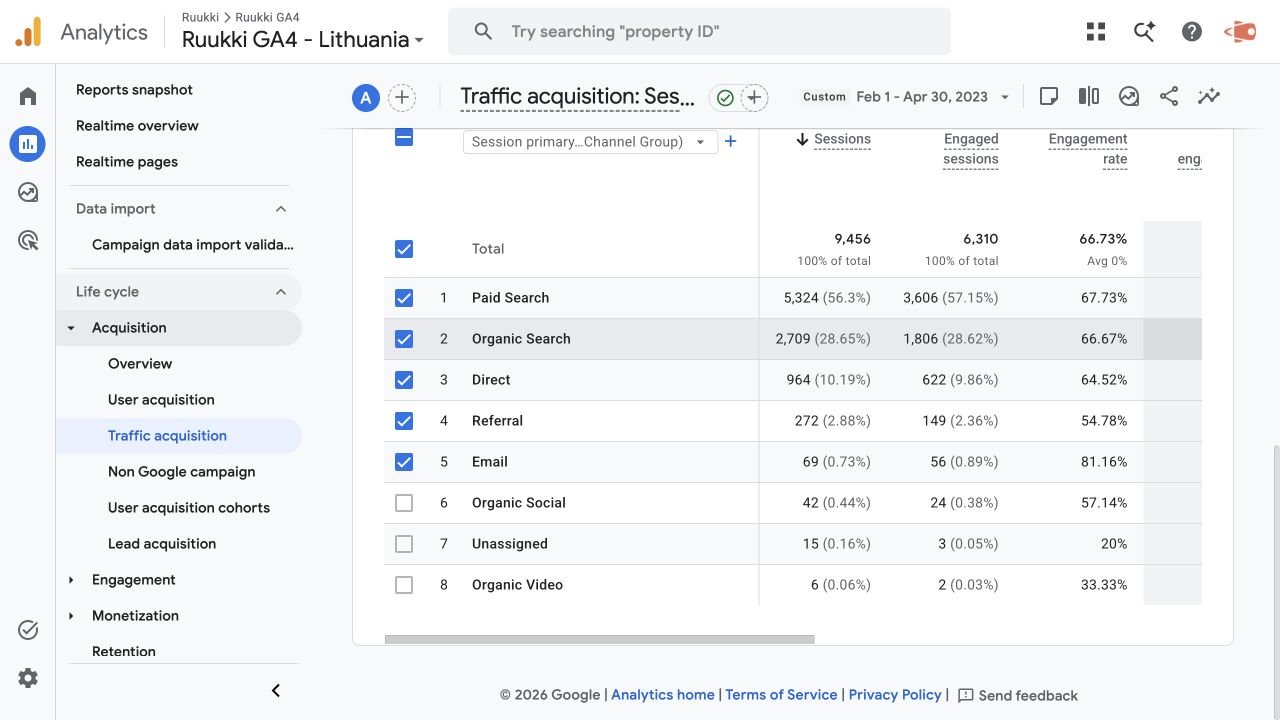Open the Session primary Channel Group dropdown
1280x720 pixels.
coord(590,142)
